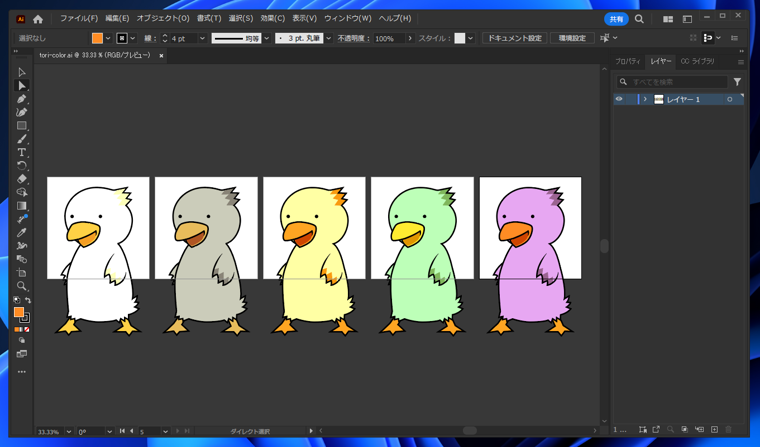
Task: Select the Eraser tool
Action: (x=22, y=179)
